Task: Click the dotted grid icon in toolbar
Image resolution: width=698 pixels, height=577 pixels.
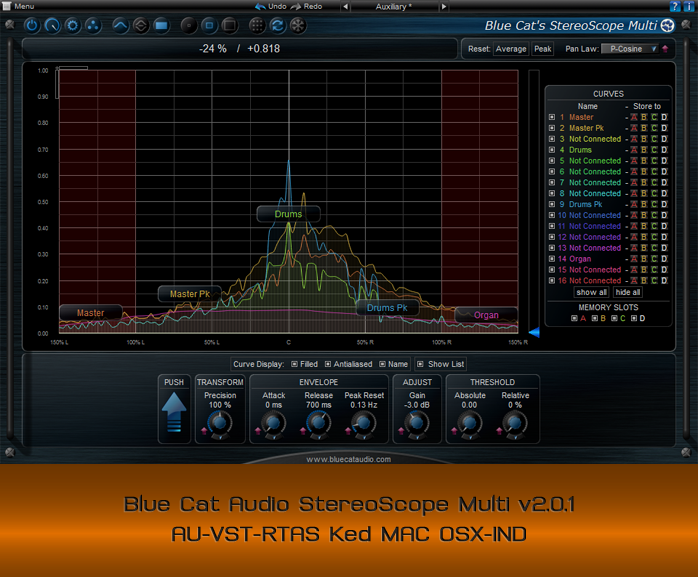Action: click(257, 25)
